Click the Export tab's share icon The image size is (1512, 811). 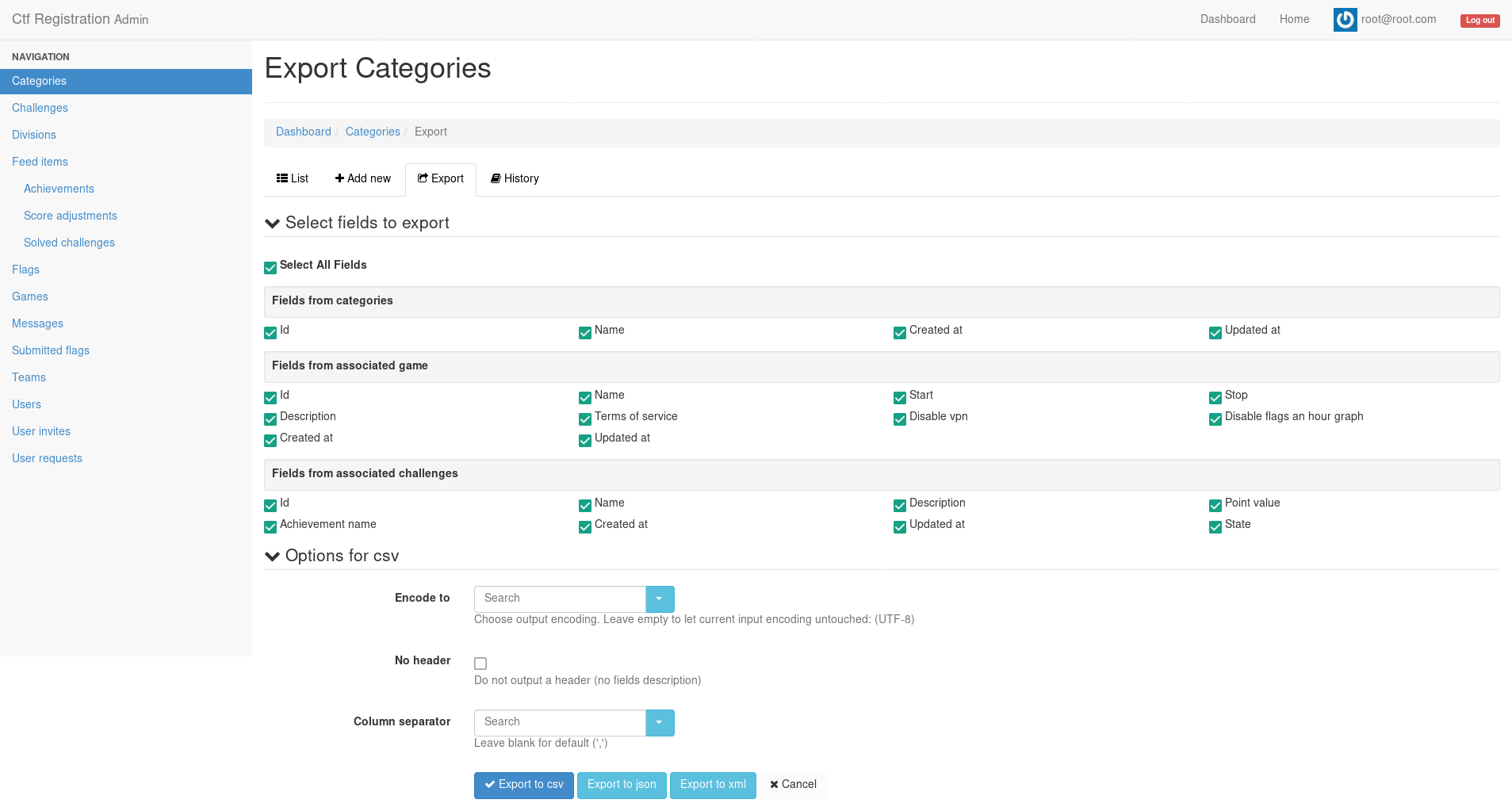(423, 178)
